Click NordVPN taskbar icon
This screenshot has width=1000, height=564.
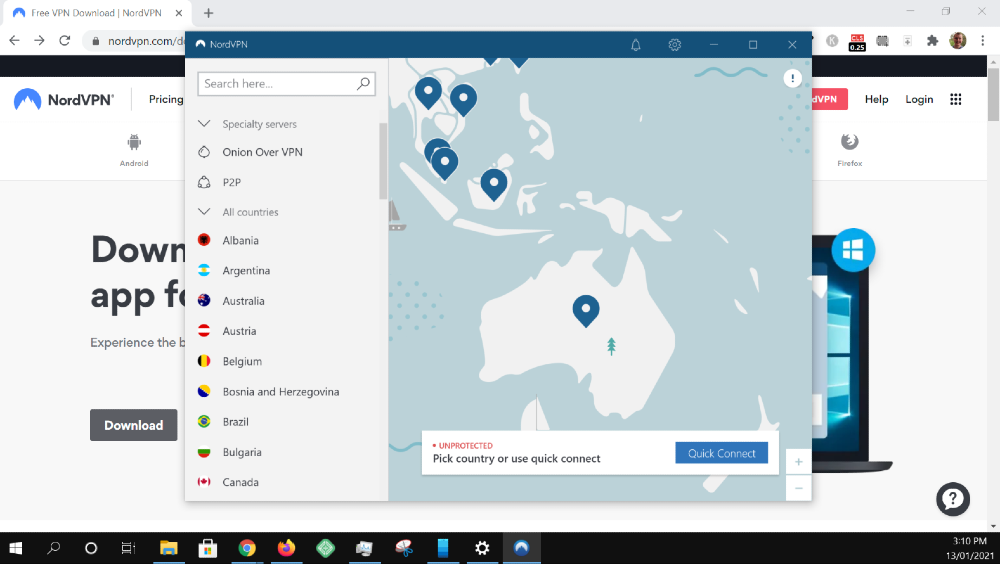point(522,547)
